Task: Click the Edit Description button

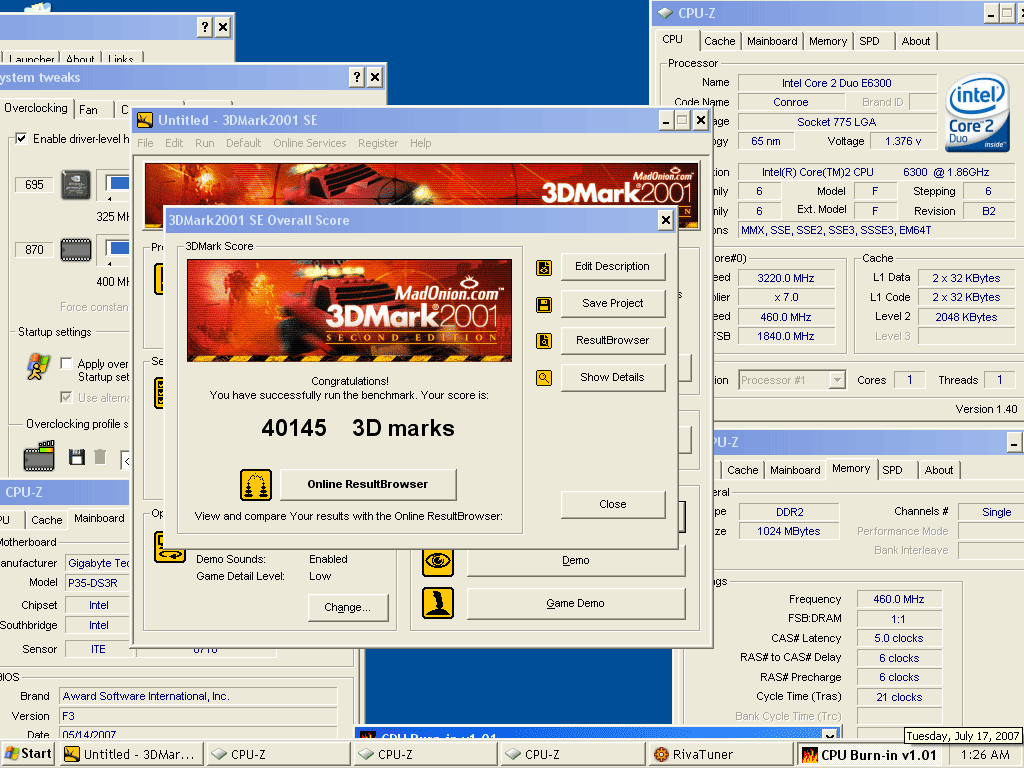Action: point(613,266)
